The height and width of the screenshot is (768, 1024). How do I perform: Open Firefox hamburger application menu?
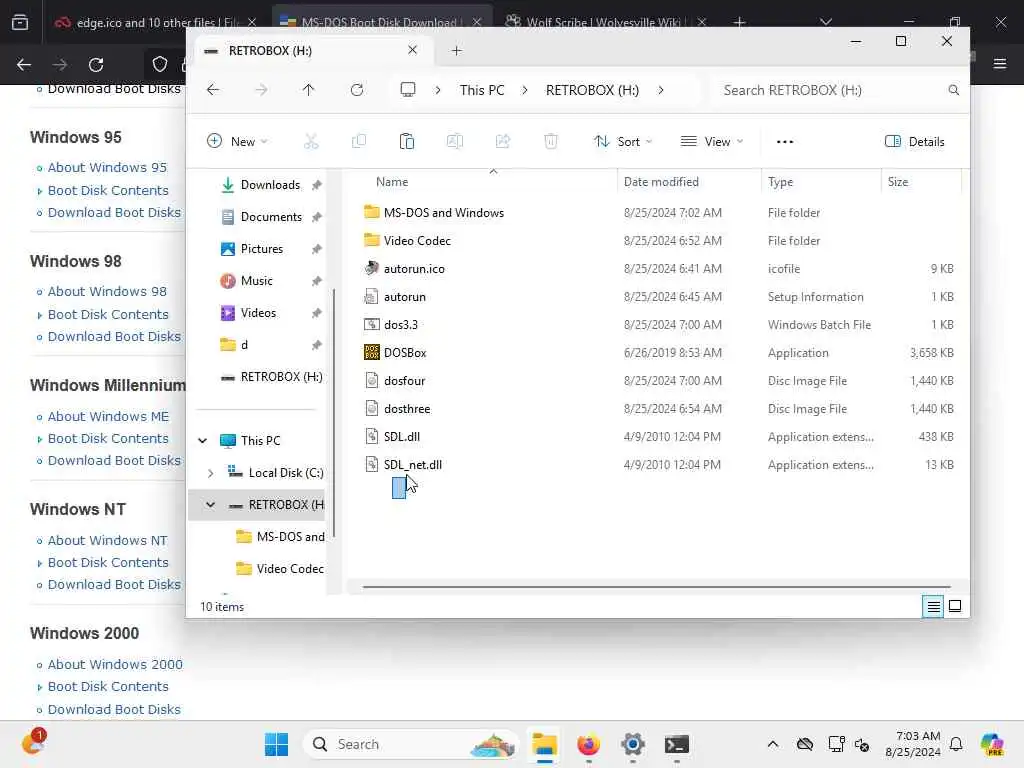[1000, 63]
